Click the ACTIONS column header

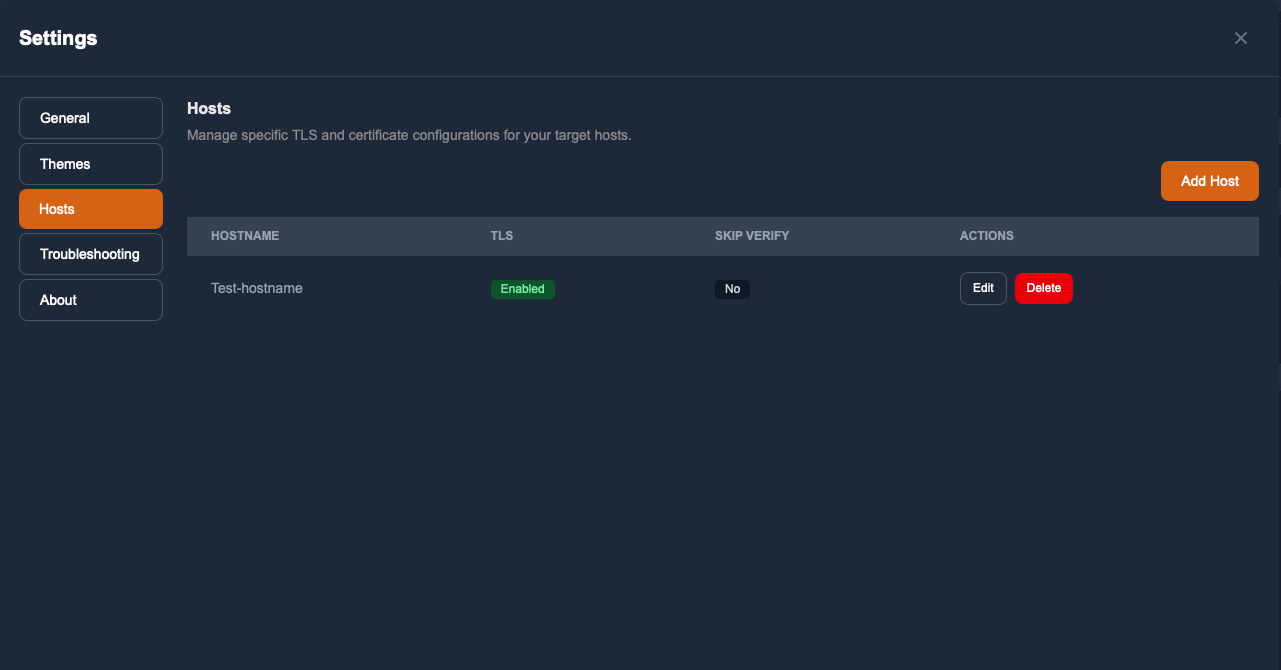point(986,236)
